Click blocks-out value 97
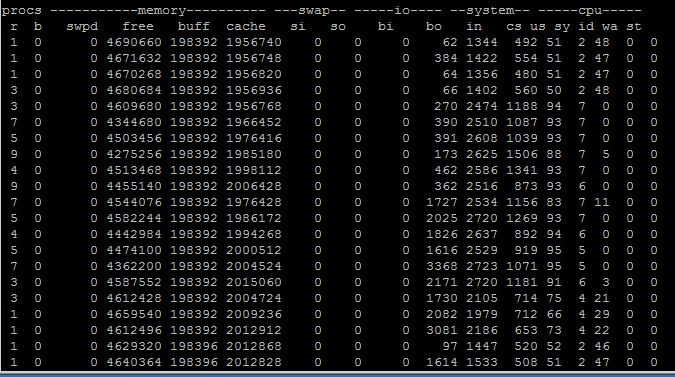Image resolution: width=675 pixels, height=377 pixels. (x=450, y=346)
